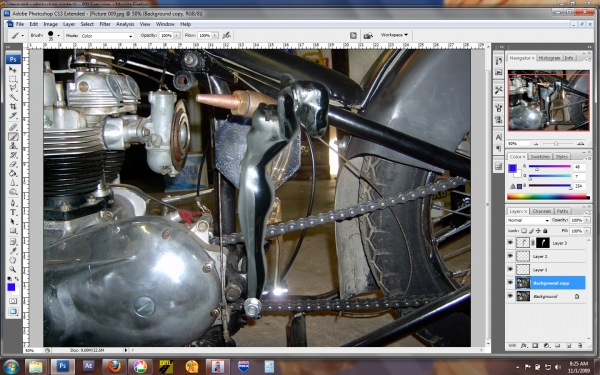Click the toolbox foreground color swatch

[11, 287]
